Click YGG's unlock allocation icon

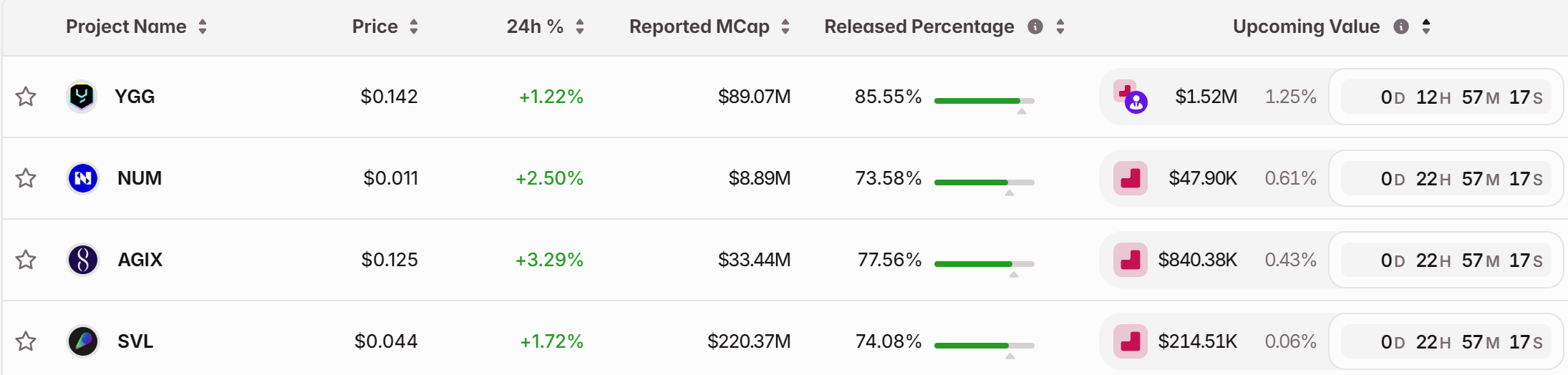coord(1131,97)
